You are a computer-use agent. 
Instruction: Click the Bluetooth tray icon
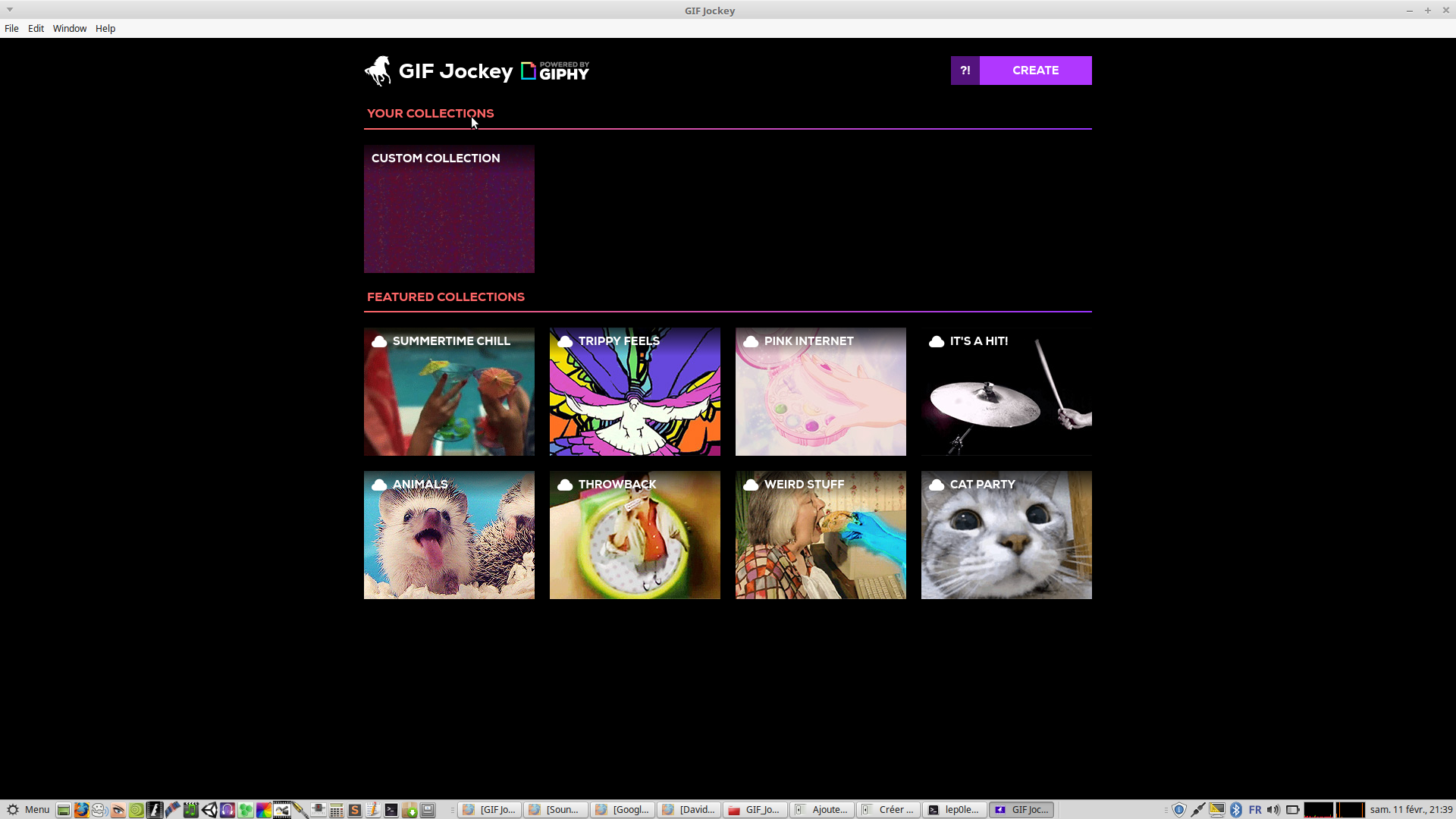(x=1236, y=810)
